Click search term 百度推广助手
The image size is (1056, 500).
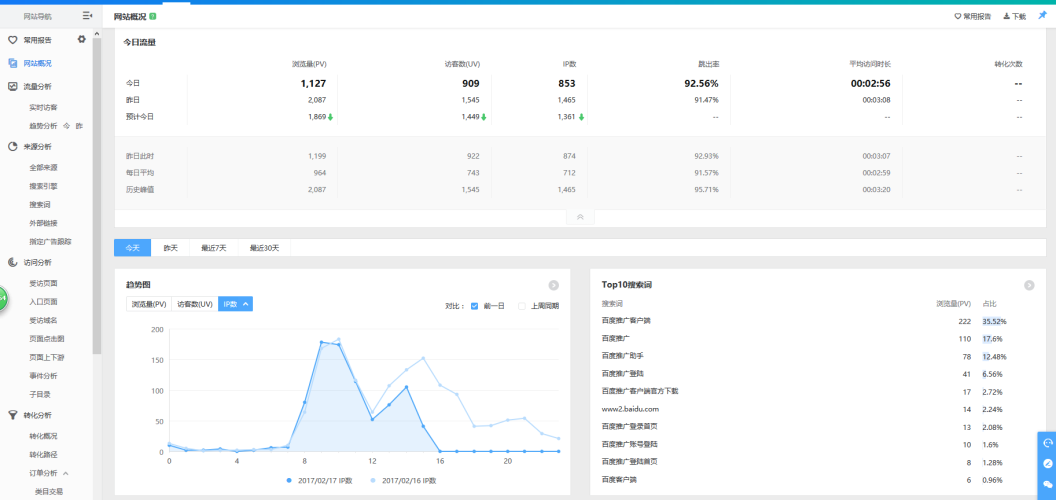[623, 355]
